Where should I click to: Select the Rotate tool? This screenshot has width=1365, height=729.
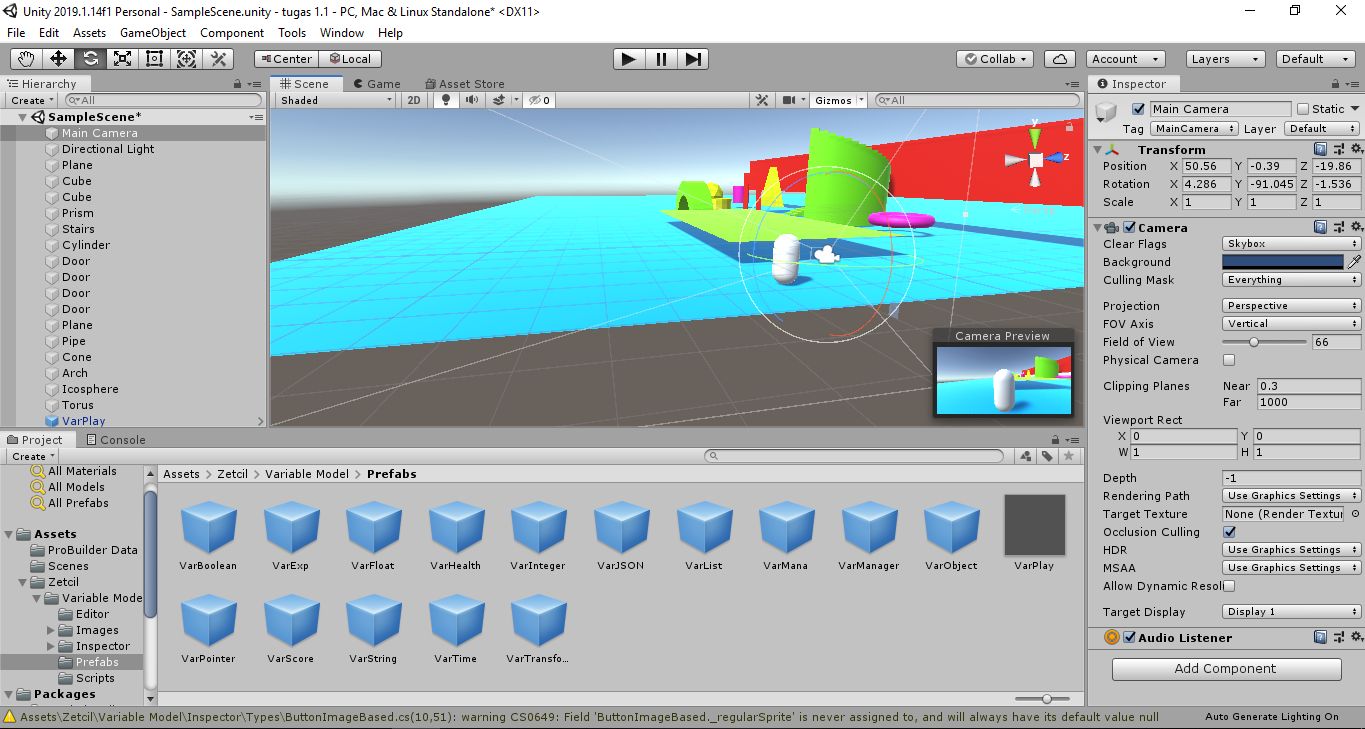(90, 58)
